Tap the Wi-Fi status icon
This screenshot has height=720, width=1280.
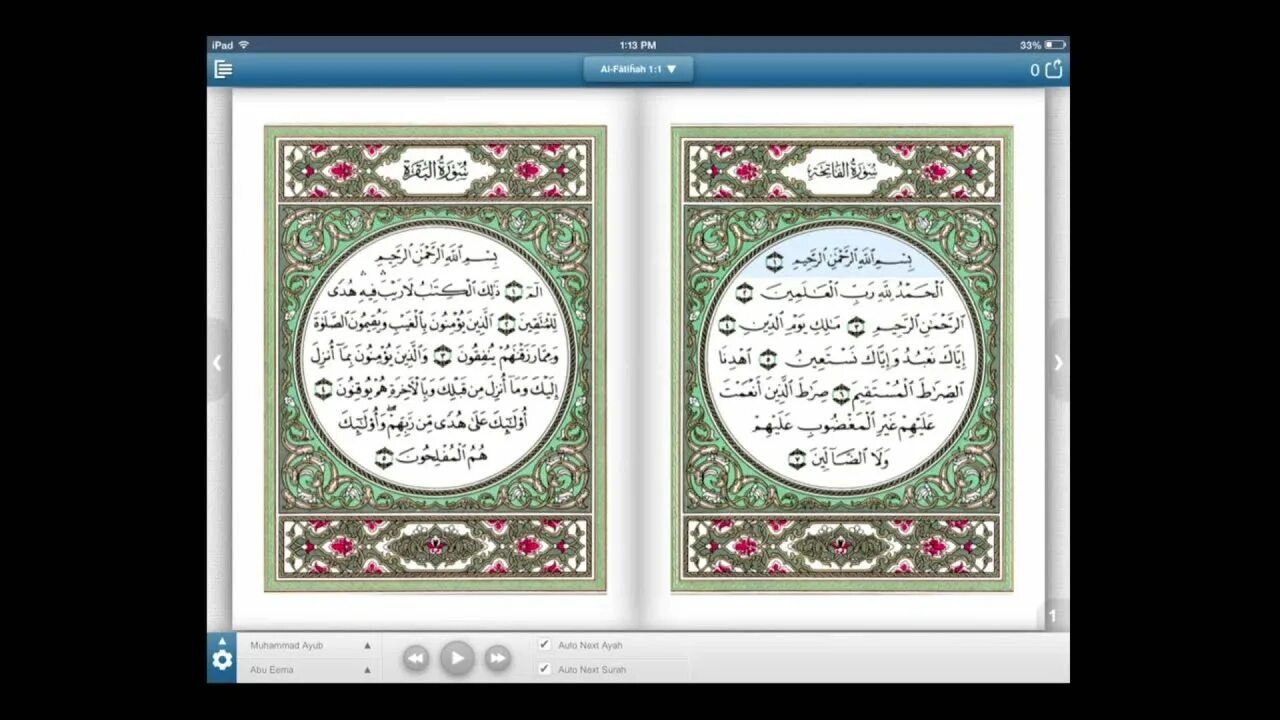pyautogui.click(x=244, y=45)
